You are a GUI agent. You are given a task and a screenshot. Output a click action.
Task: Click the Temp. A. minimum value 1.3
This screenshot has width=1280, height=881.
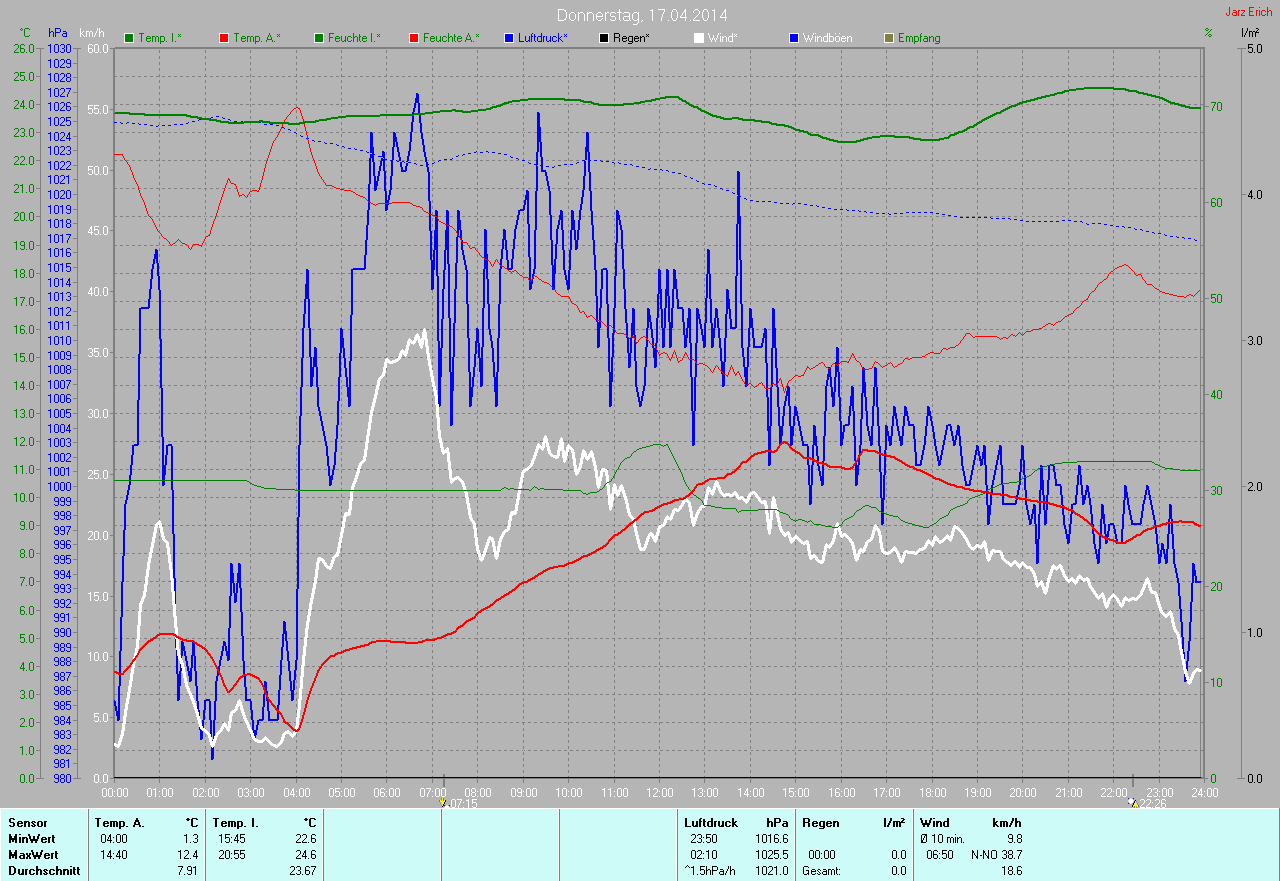click(x=190, y=838)
